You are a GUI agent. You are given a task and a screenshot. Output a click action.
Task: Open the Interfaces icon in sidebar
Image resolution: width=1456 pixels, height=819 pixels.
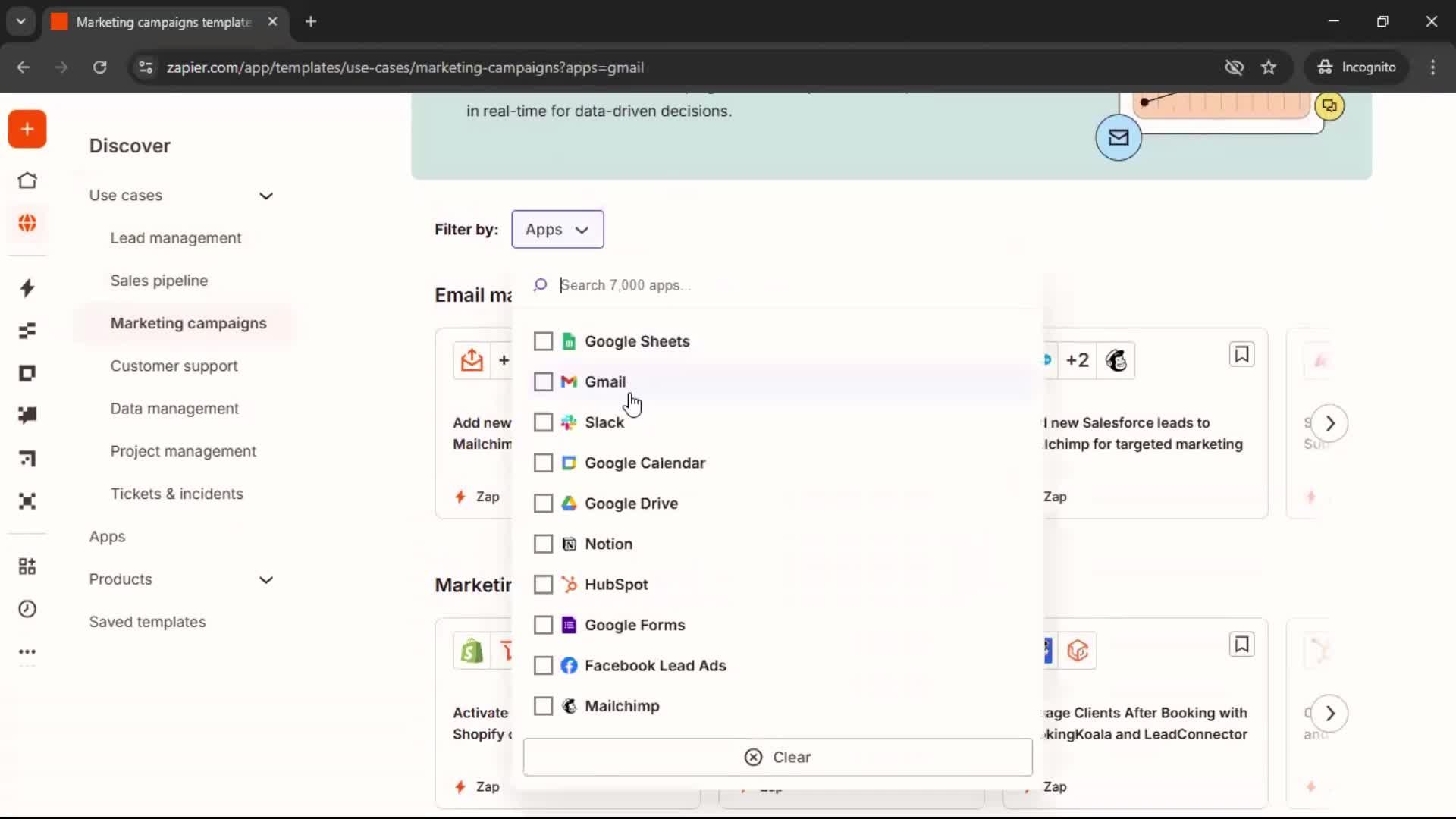[27, 373]
